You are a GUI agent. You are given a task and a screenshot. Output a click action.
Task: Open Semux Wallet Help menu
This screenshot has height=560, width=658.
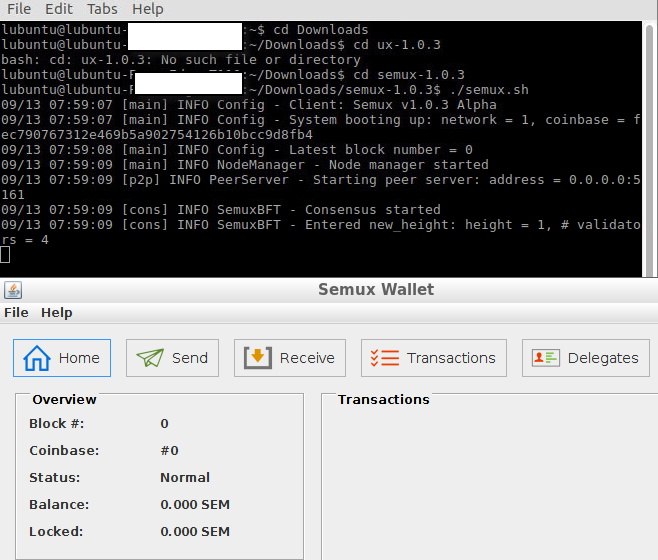point(57,313)
